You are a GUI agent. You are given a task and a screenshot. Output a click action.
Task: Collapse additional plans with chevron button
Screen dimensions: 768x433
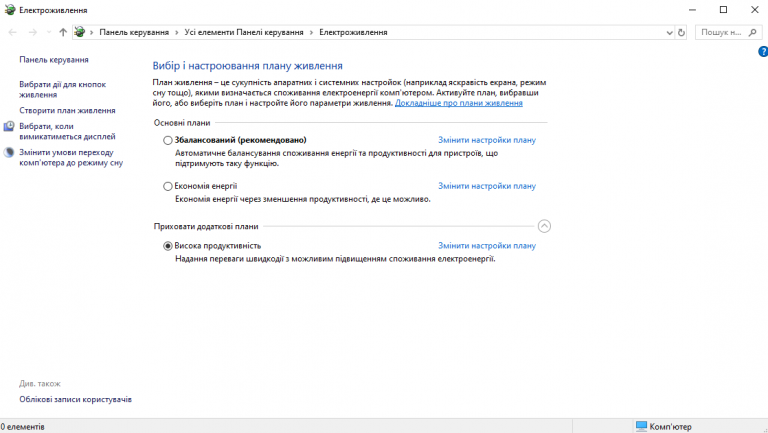click(544, 226)
